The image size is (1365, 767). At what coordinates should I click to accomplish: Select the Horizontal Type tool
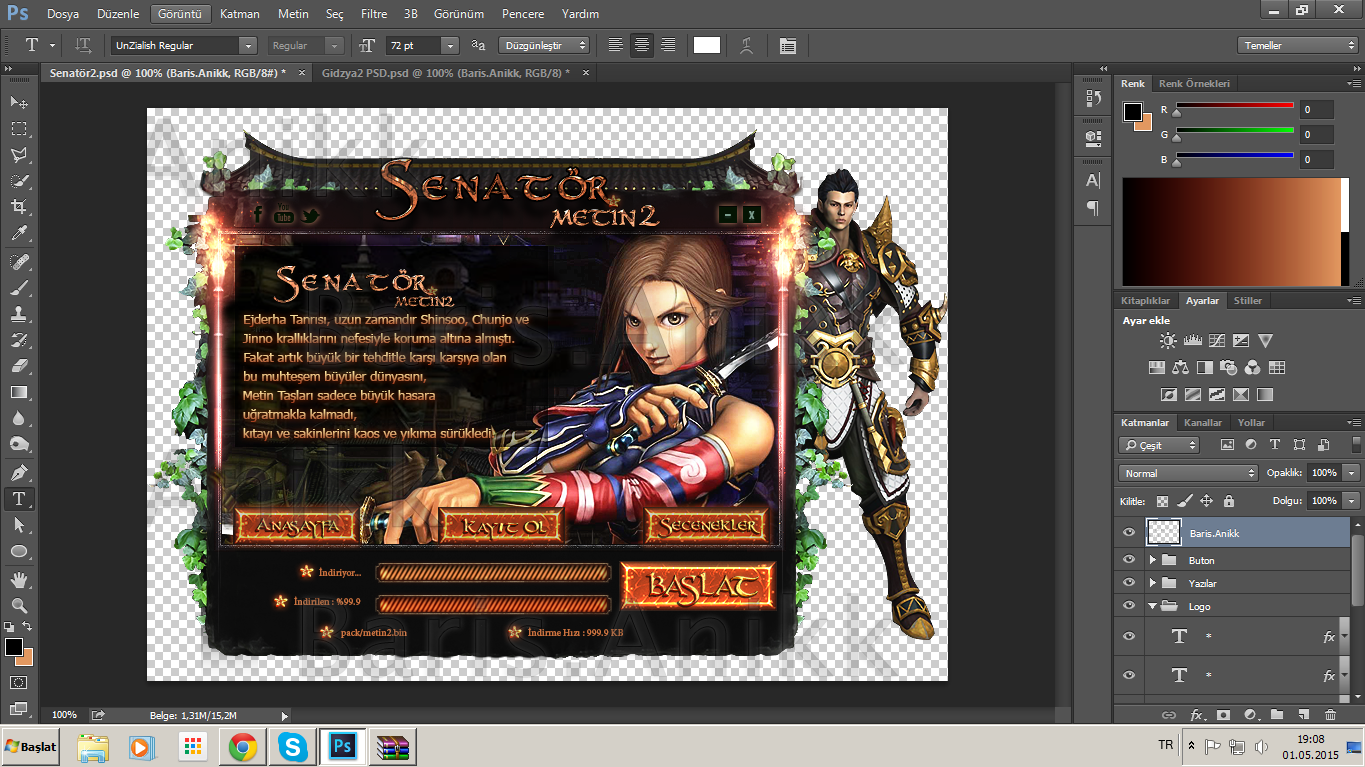click(x=19, y=498)
